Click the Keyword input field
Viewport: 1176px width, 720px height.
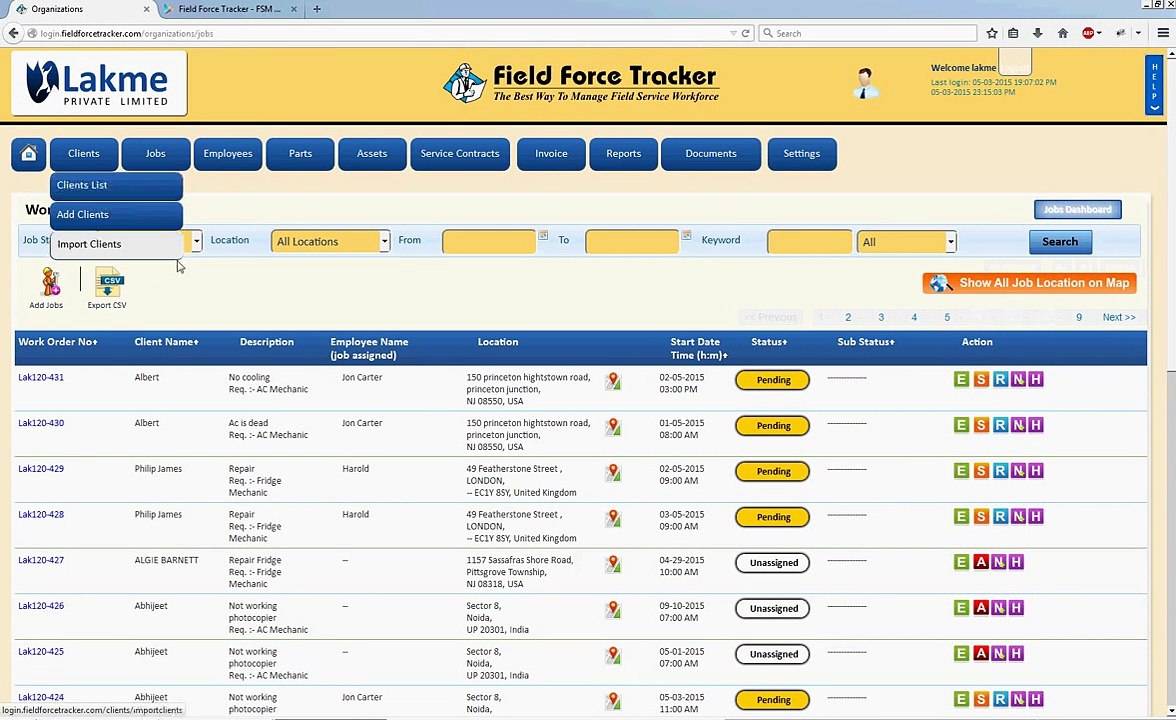pyautogui.click(x=809, y=242)
